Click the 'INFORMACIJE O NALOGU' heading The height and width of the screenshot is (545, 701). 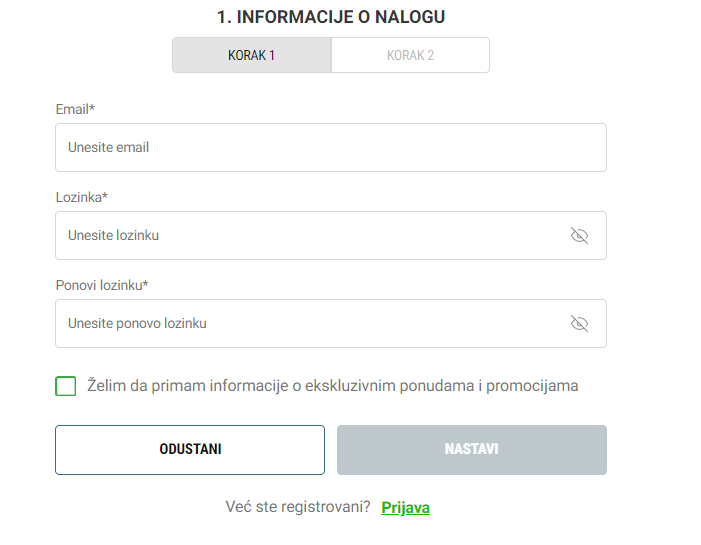(x=341, y=17)
